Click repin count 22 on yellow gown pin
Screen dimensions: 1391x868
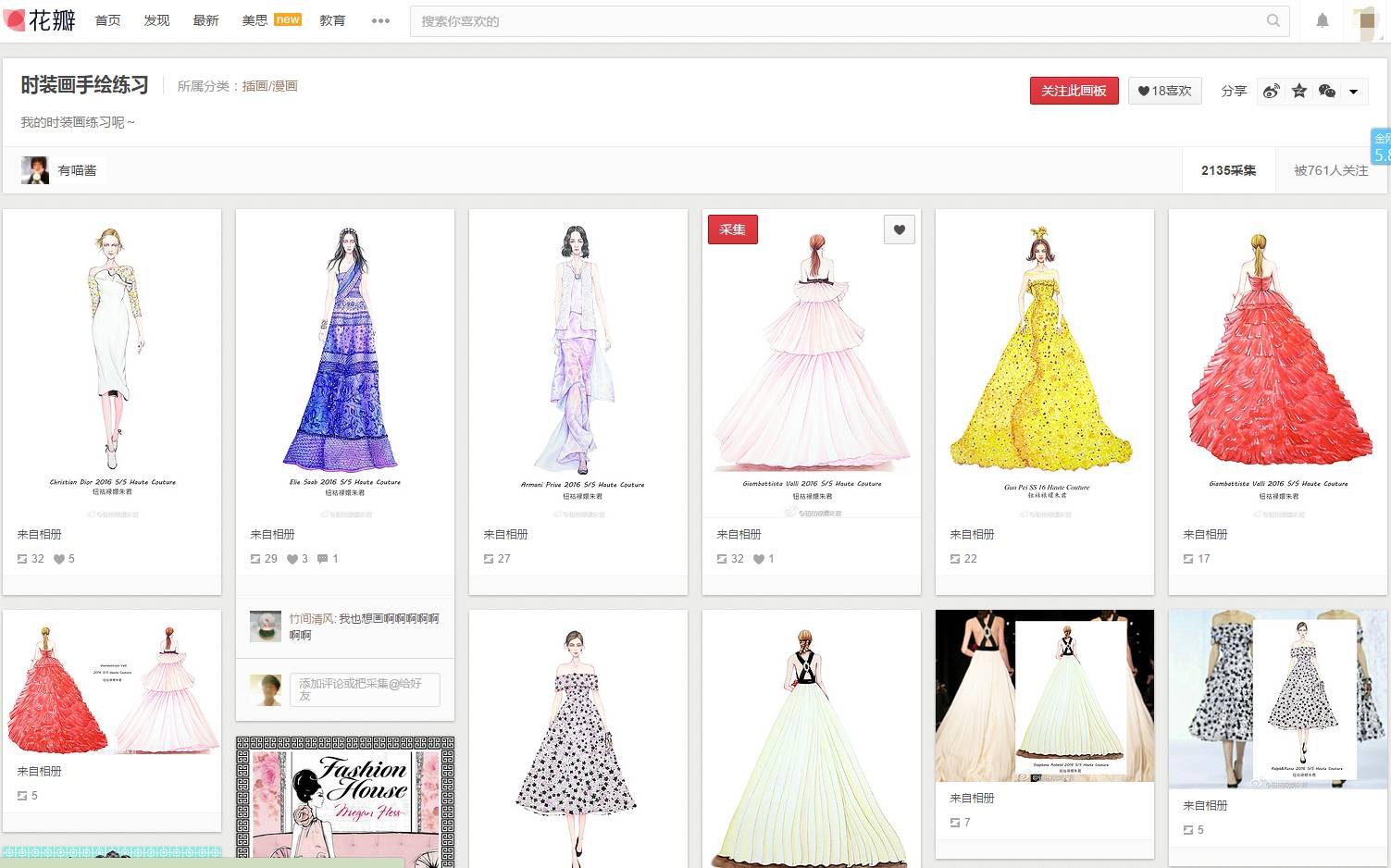point(963,559)
